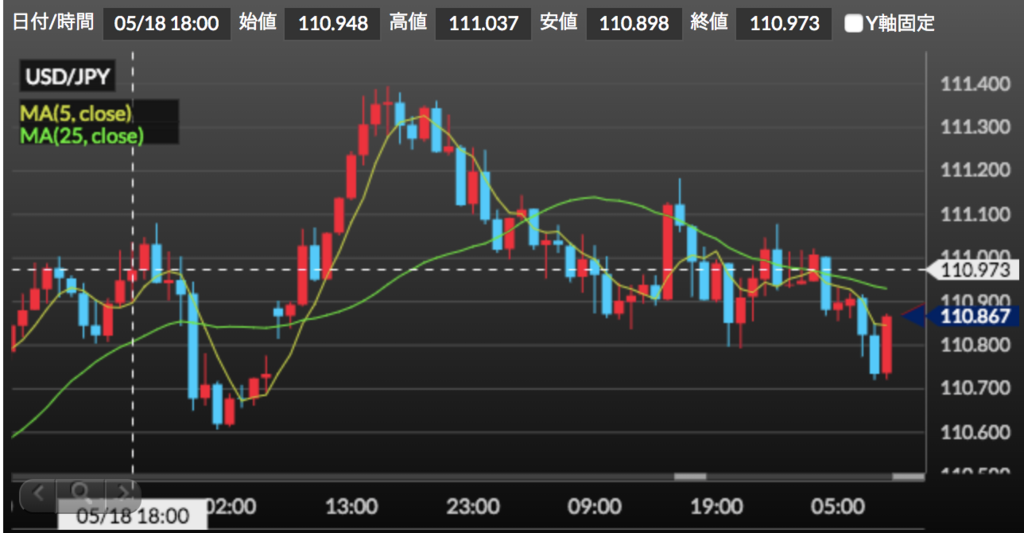Click the 111.400 price axis label
1024x533 pixels.
click(x=975, y=84)
